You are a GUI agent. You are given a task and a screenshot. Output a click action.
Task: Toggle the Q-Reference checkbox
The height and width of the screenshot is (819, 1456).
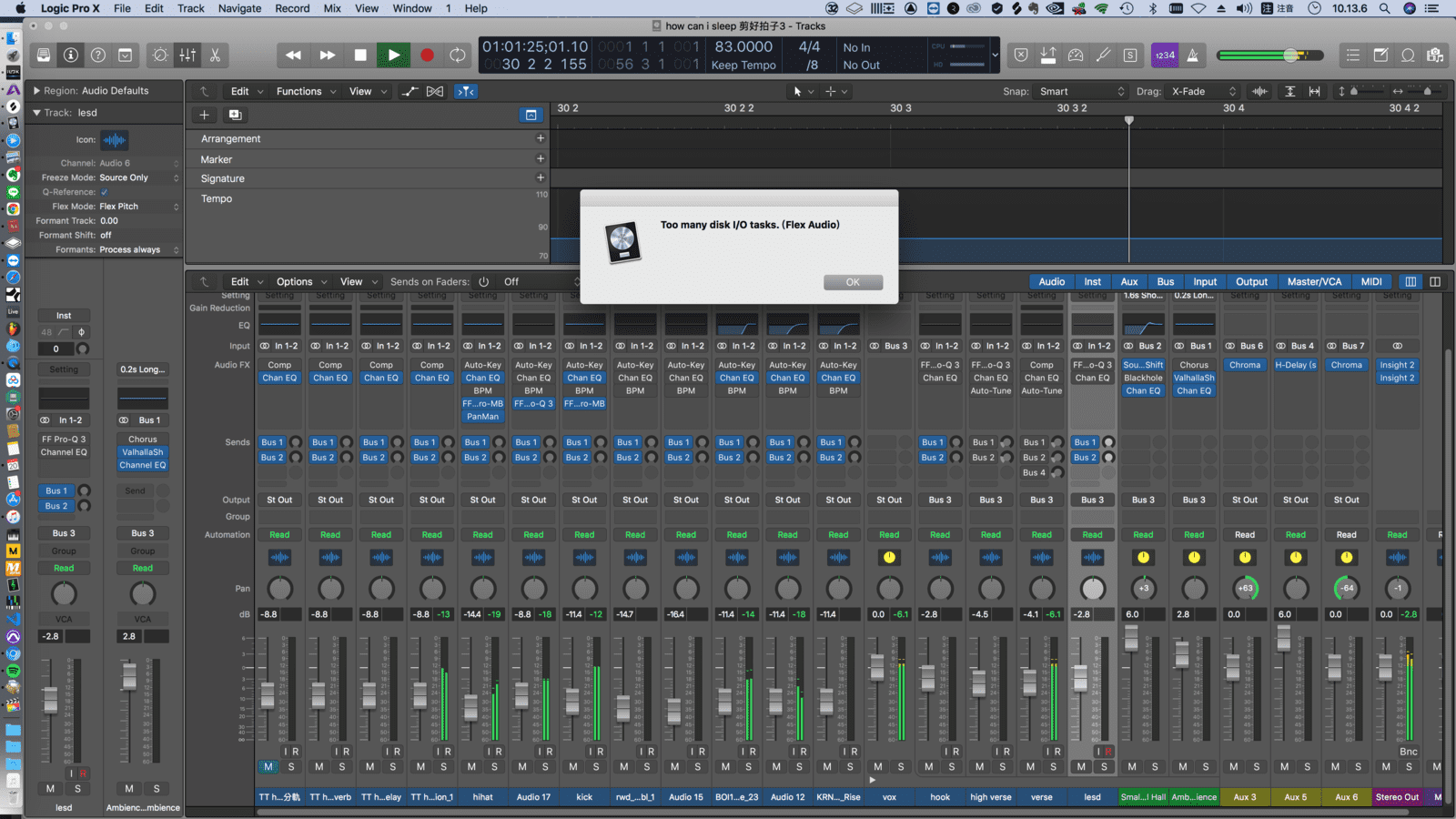(105, 192)
